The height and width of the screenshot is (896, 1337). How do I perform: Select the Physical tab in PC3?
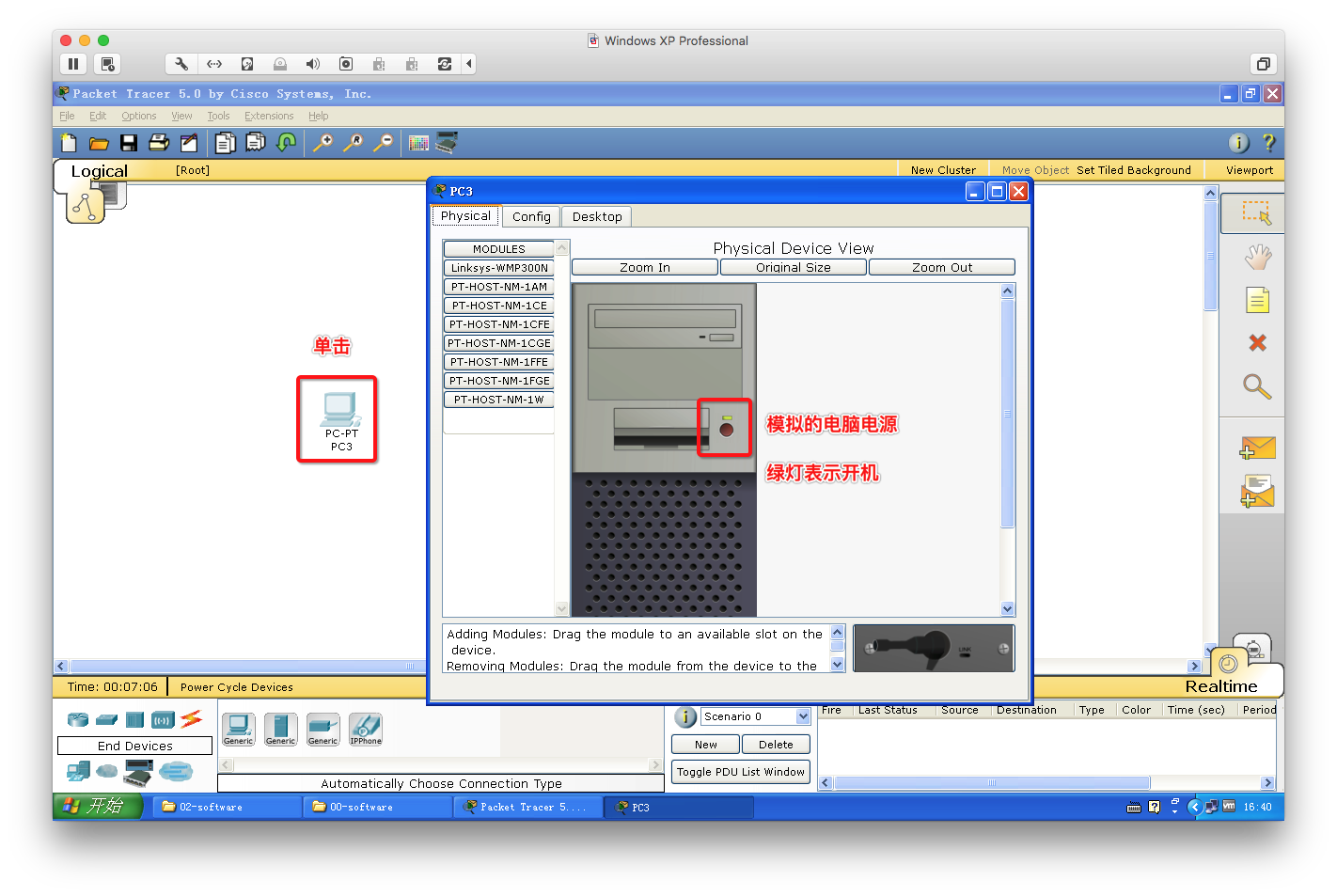(x=466, y=215)
